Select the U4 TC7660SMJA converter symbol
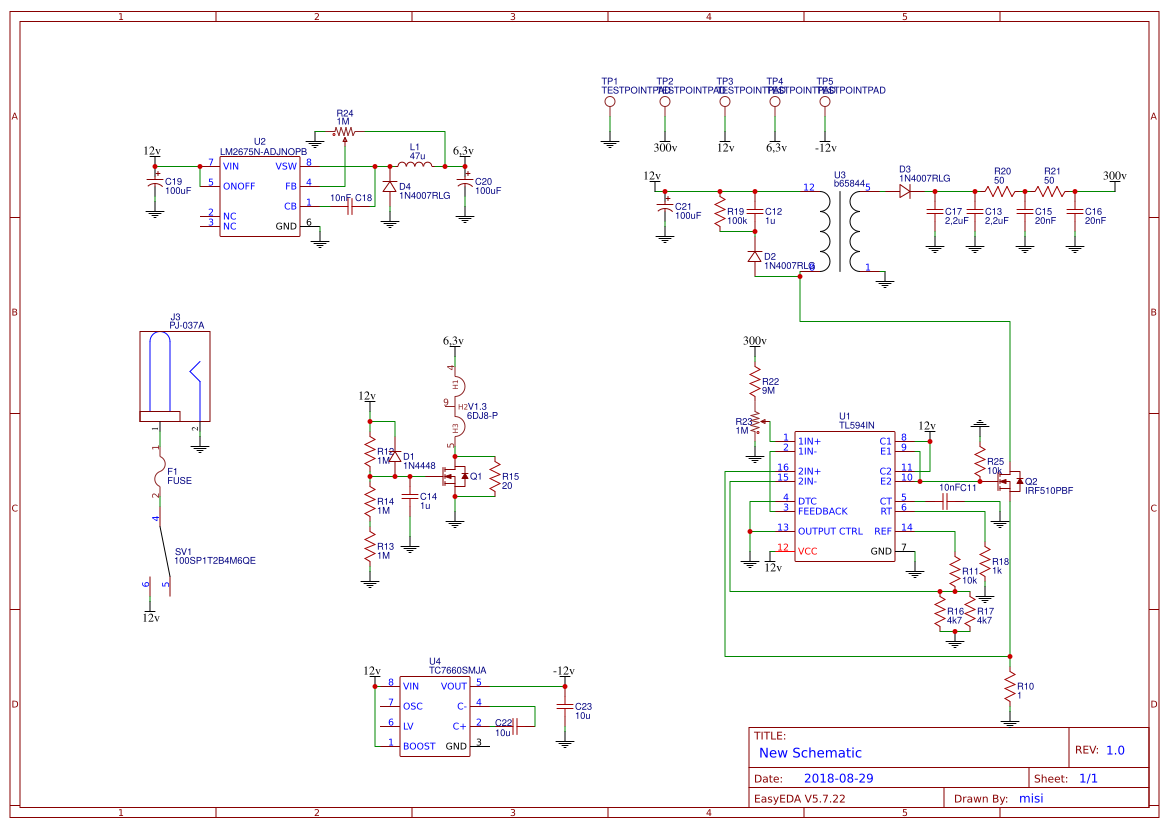The height and width of the screenshot is (828, 1169). [435, 715]
